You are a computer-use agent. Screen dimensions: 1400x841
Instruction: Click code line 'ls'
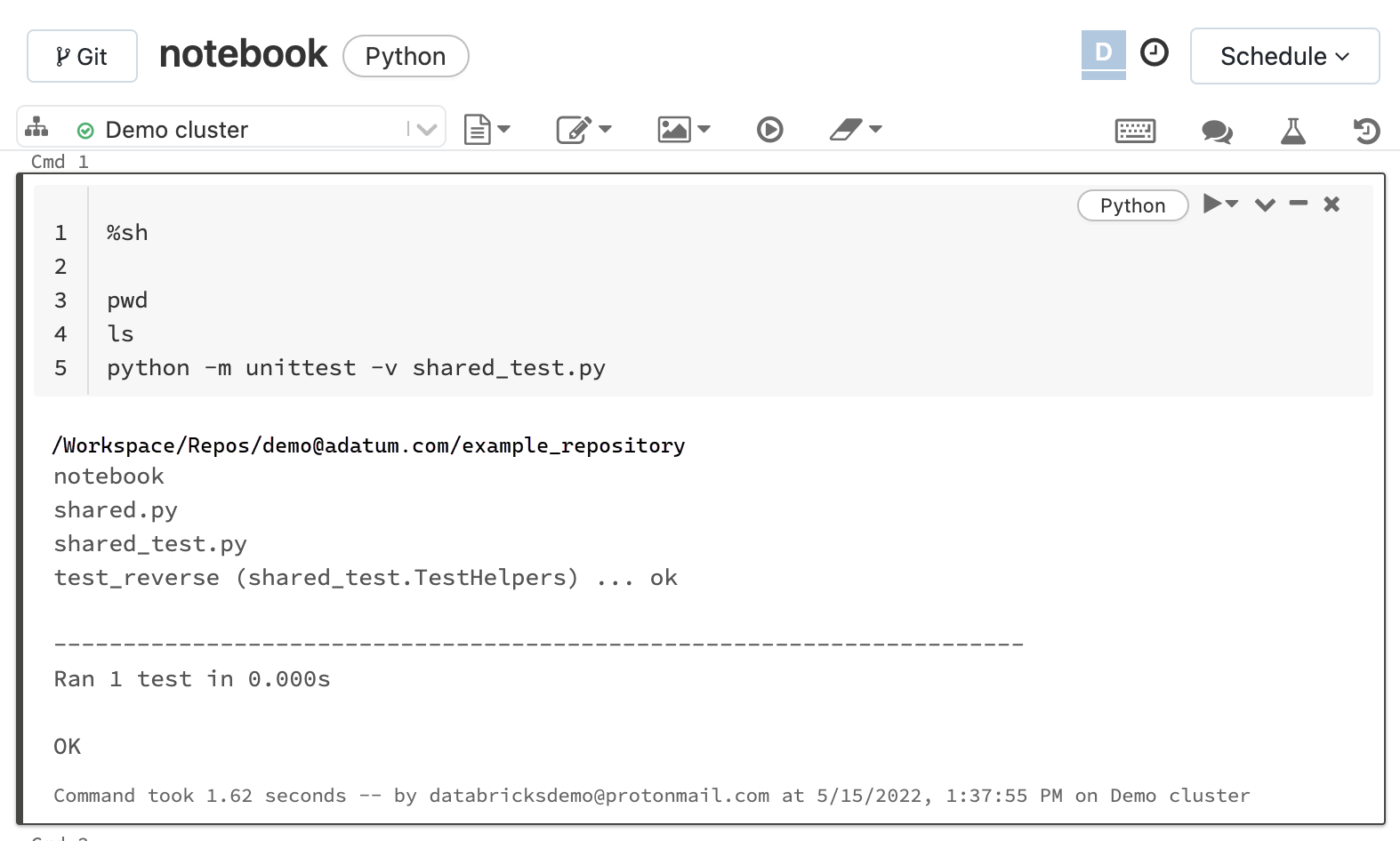(x=120, y=334)
